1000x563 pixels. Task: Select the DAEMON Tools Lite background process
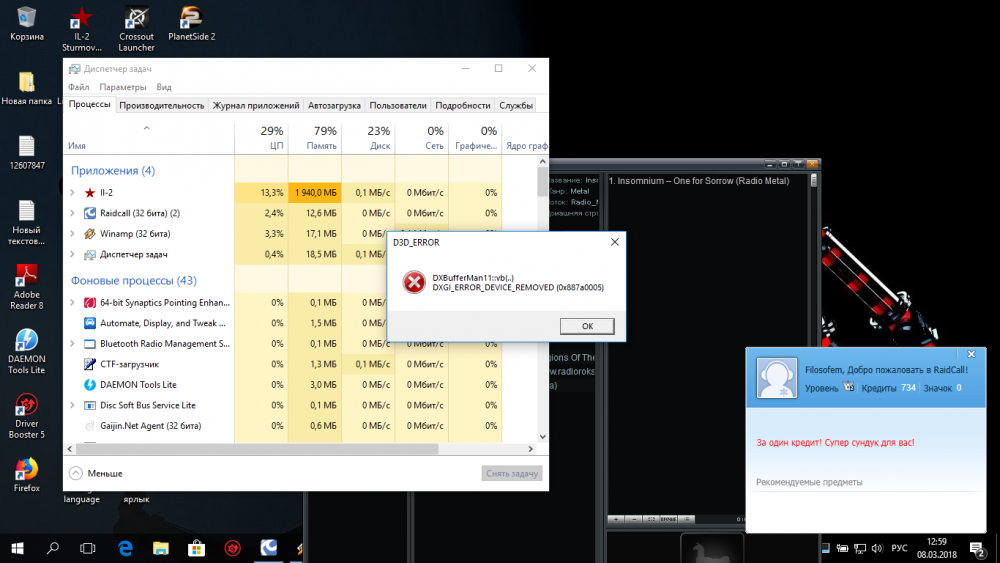[x=138, y=385]
